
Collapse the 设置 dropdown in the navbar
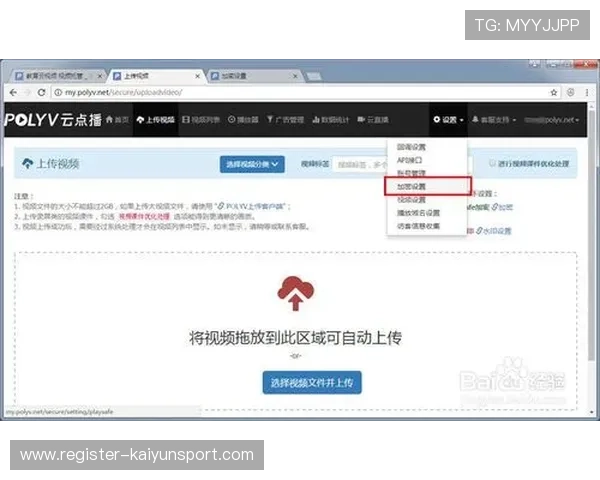click(448, 120)
